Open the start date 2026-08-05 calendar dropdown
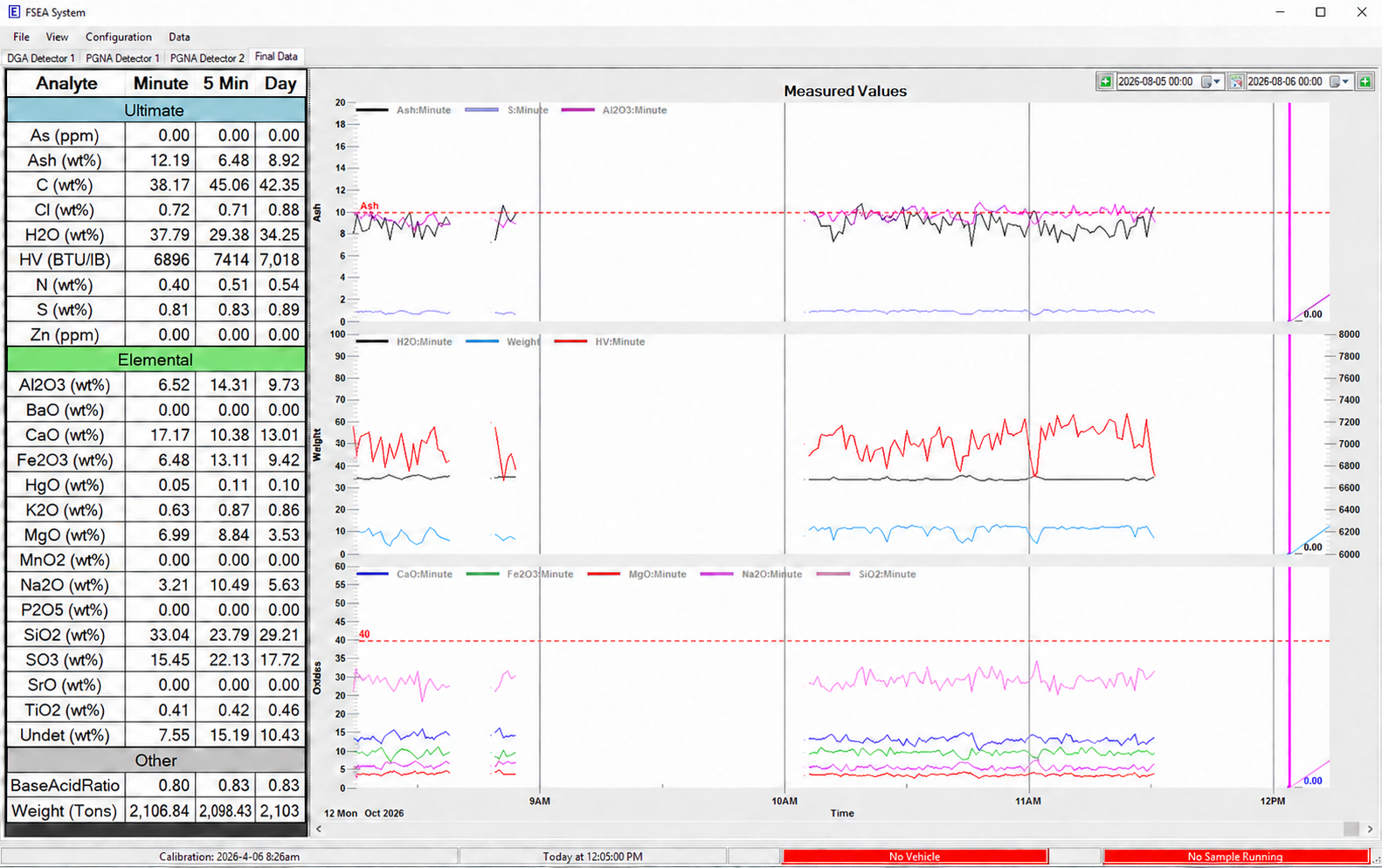1382x868 pixels. point(1211,81)
